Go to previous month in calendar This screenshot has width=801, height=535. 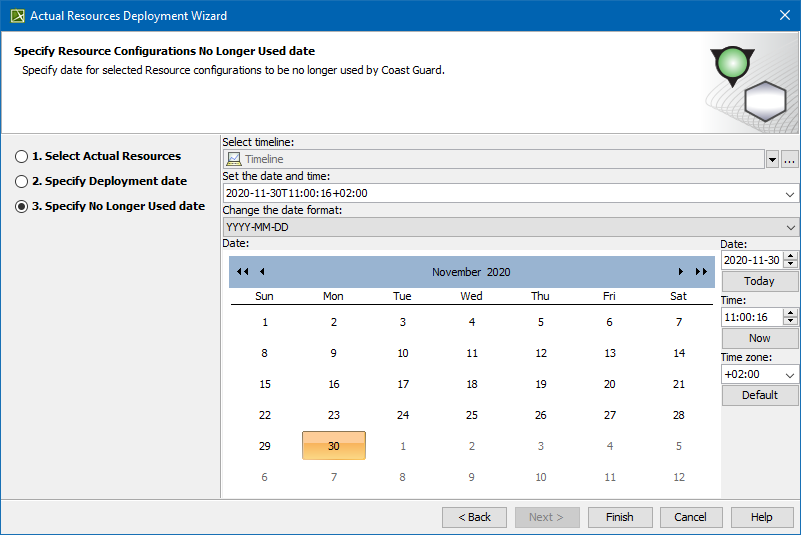(262, 272)
